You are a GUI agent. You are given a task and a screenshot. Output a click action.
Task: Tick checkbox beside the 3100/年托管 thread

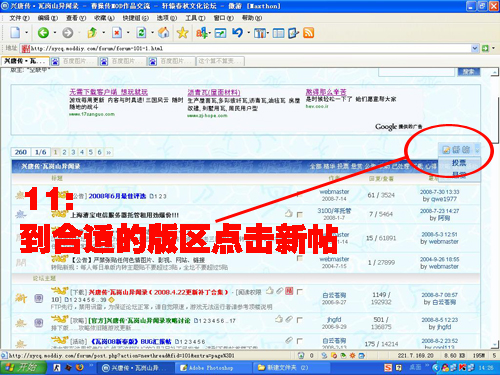pos(300,214)
